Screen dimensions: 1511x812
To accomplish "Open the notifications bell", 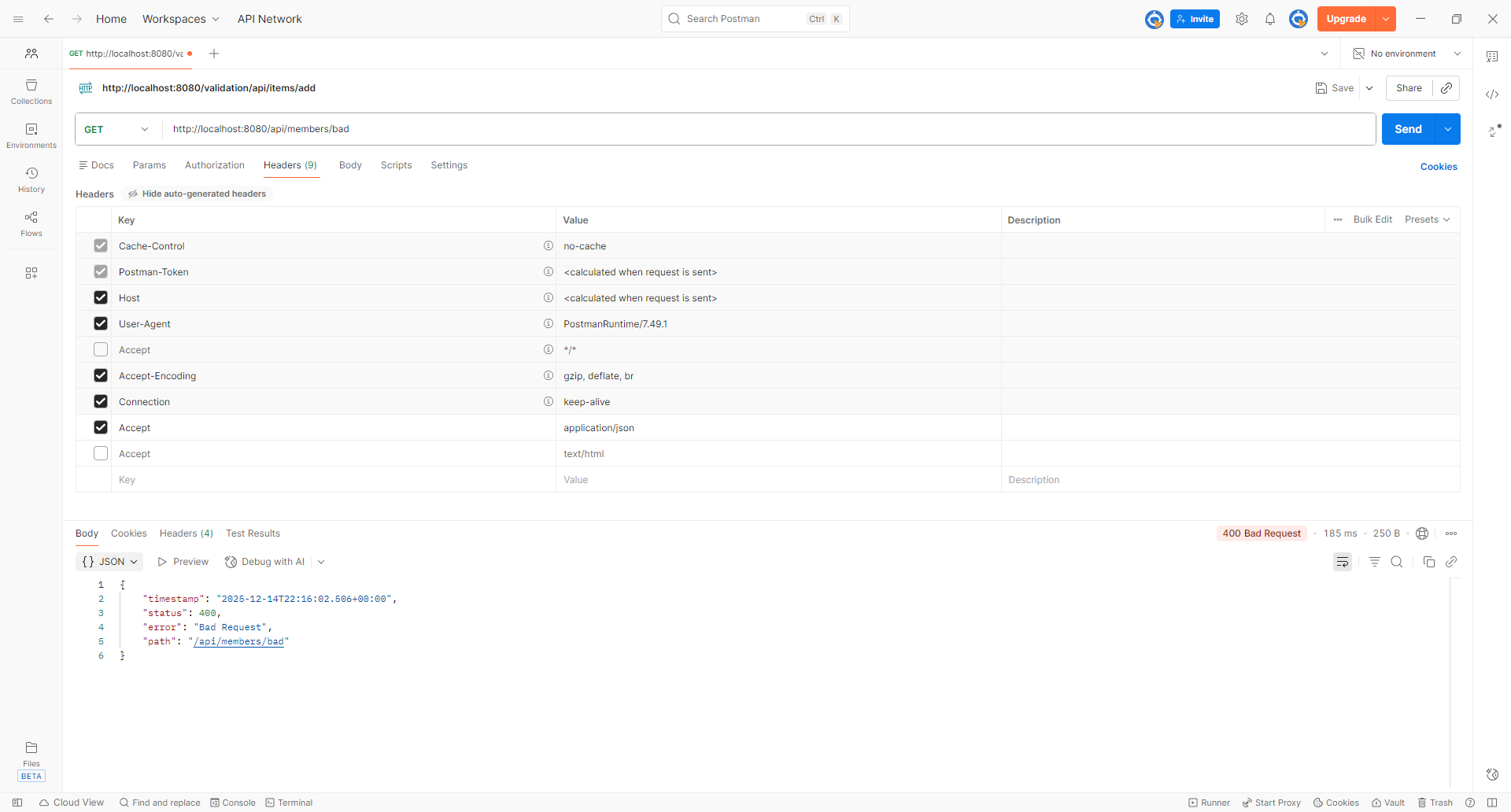I will click(x=1270, y=19).
